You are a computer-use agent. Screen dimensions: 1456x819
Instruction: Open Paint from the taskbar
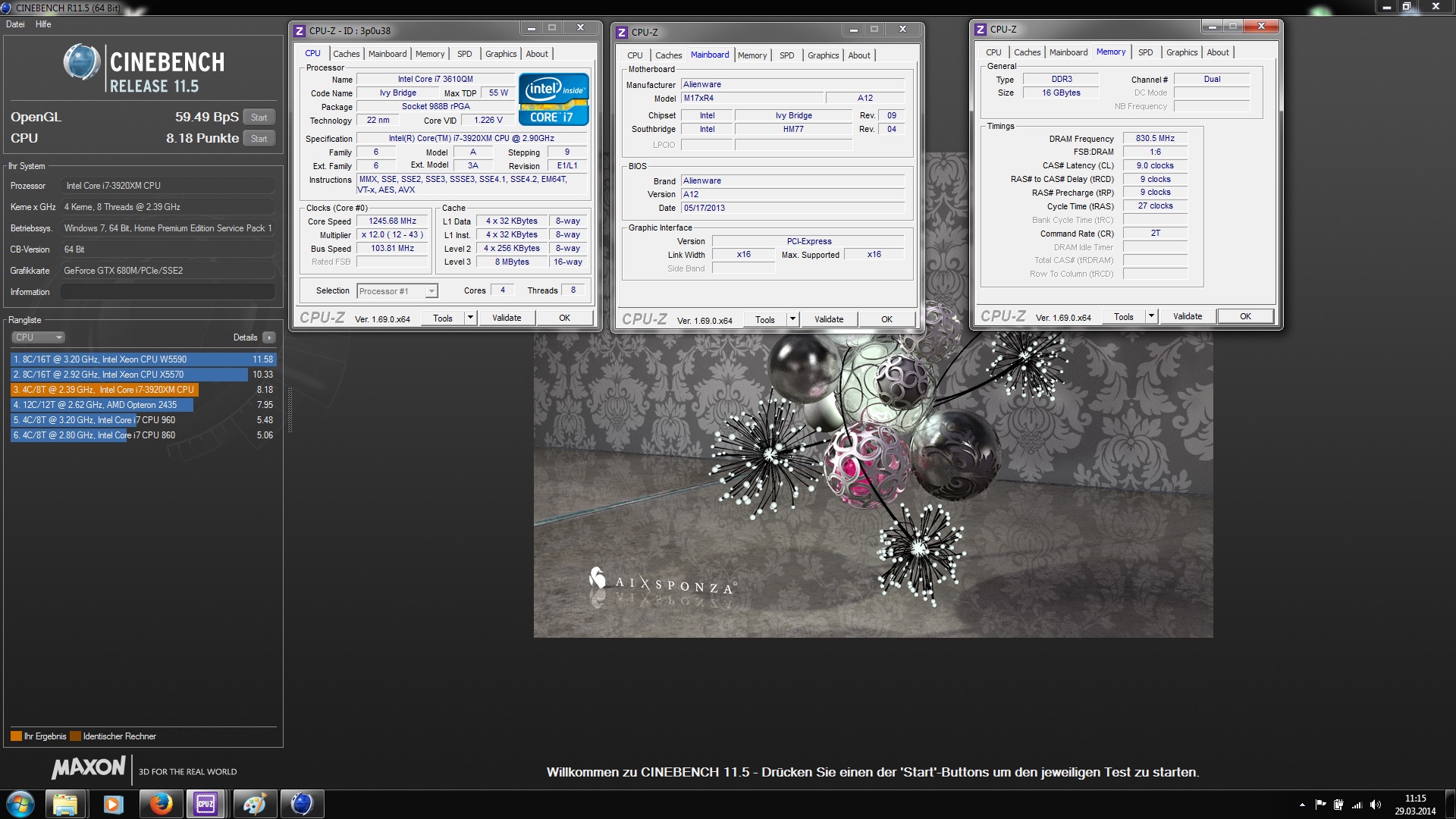tap(254, 804)
